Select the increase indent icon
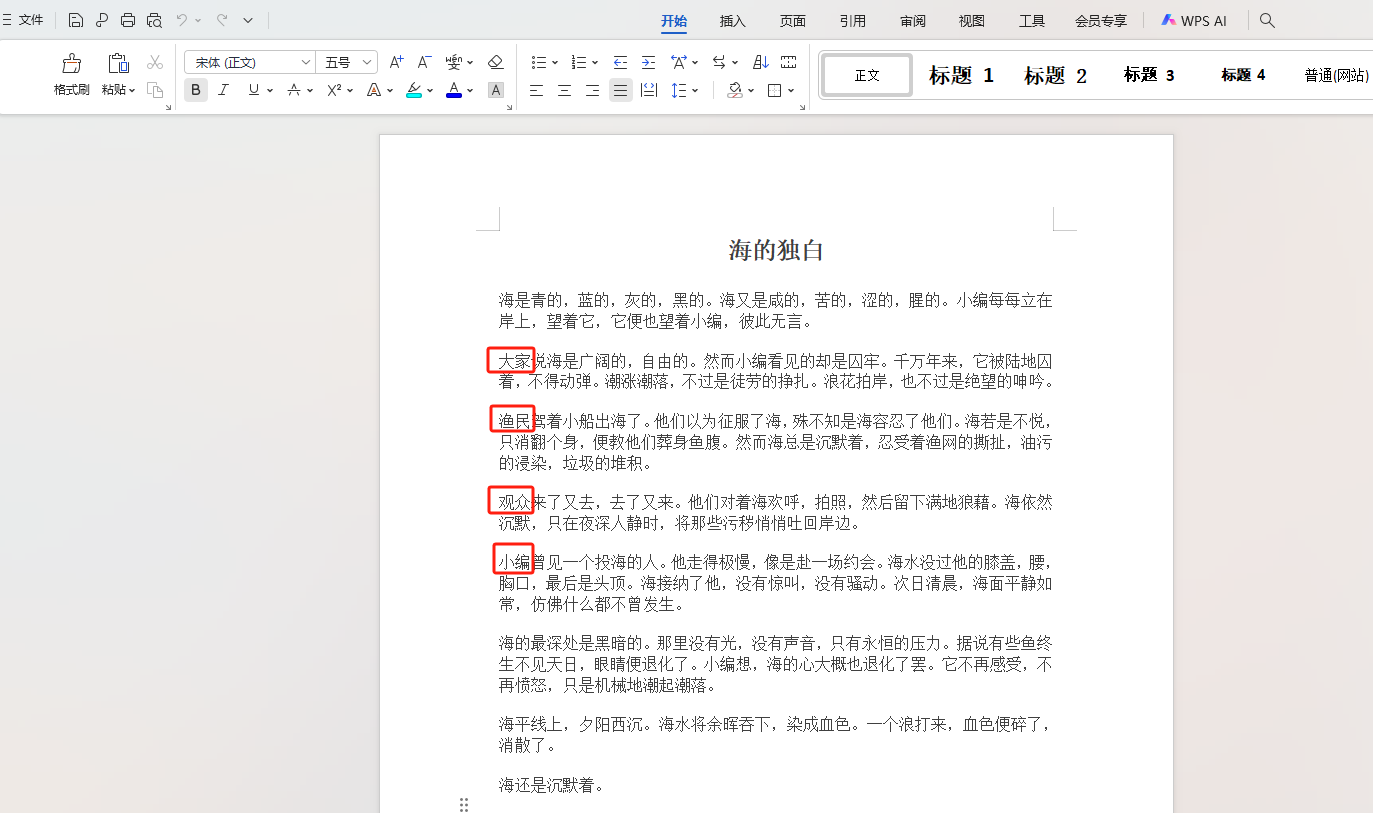Viewport: 1373px width, 813px height. [649, 61]
